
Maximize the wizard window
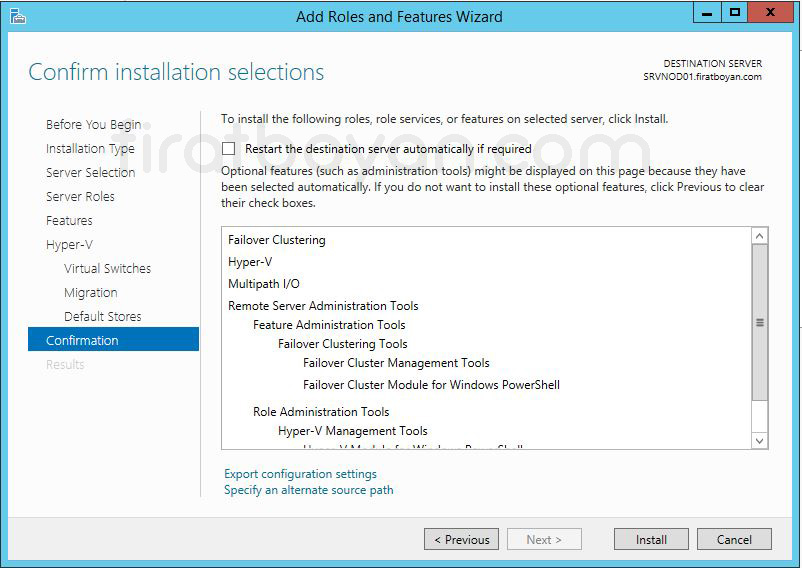coord(734,13)
